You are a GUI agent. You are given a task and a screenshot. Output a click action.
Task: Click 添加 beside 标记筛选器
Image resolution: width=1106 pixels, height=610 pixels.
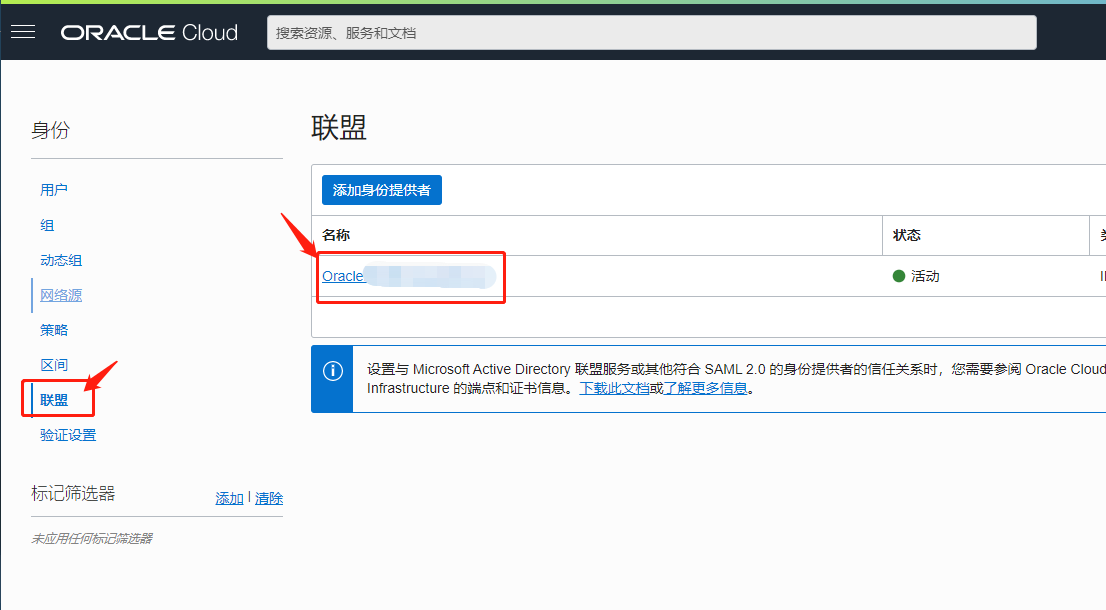(229, 498)
